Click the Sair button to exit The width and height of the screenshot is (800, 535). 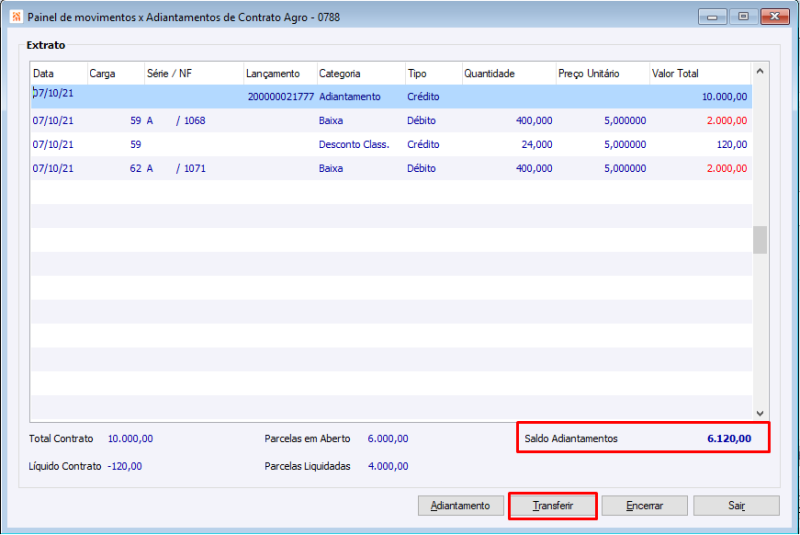tap(736, 506)
